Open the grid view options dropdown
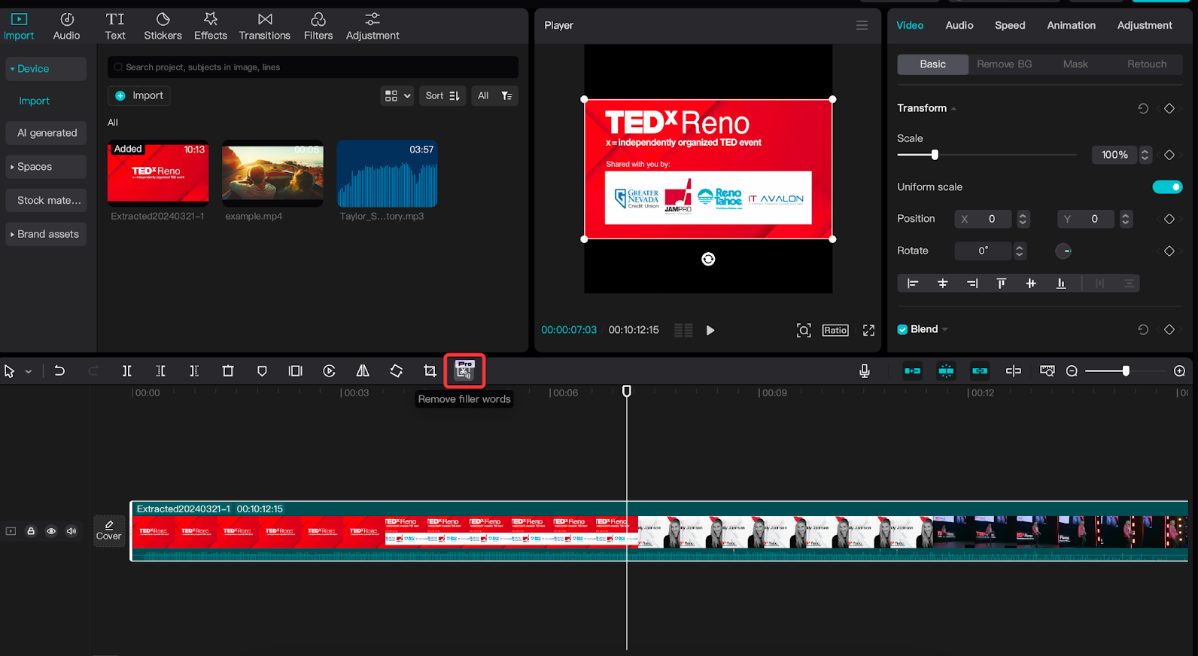Viewport: 1198px width, 656px height. tap(397, 96)
